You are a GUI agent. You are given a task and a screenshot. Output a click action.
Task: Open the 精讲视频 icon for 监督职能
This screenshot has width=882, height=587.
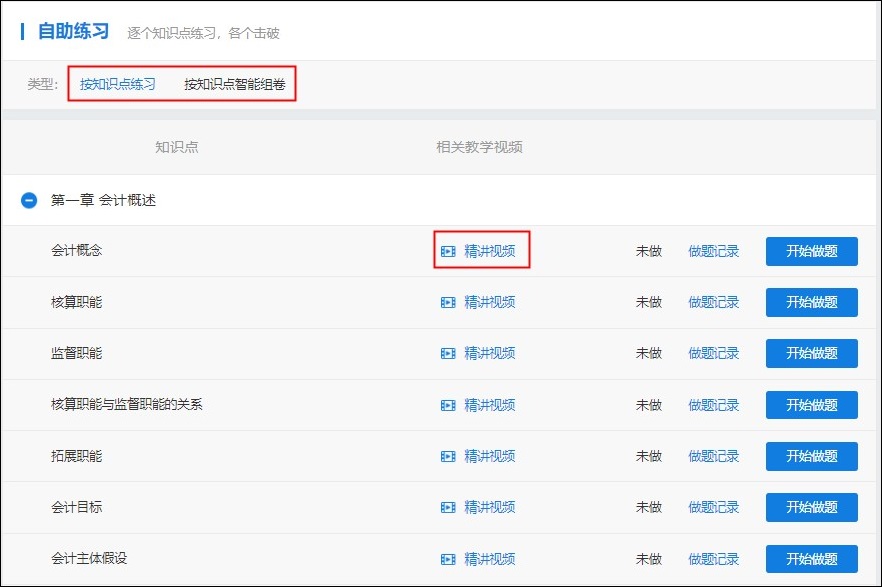[x=450, y=353]
